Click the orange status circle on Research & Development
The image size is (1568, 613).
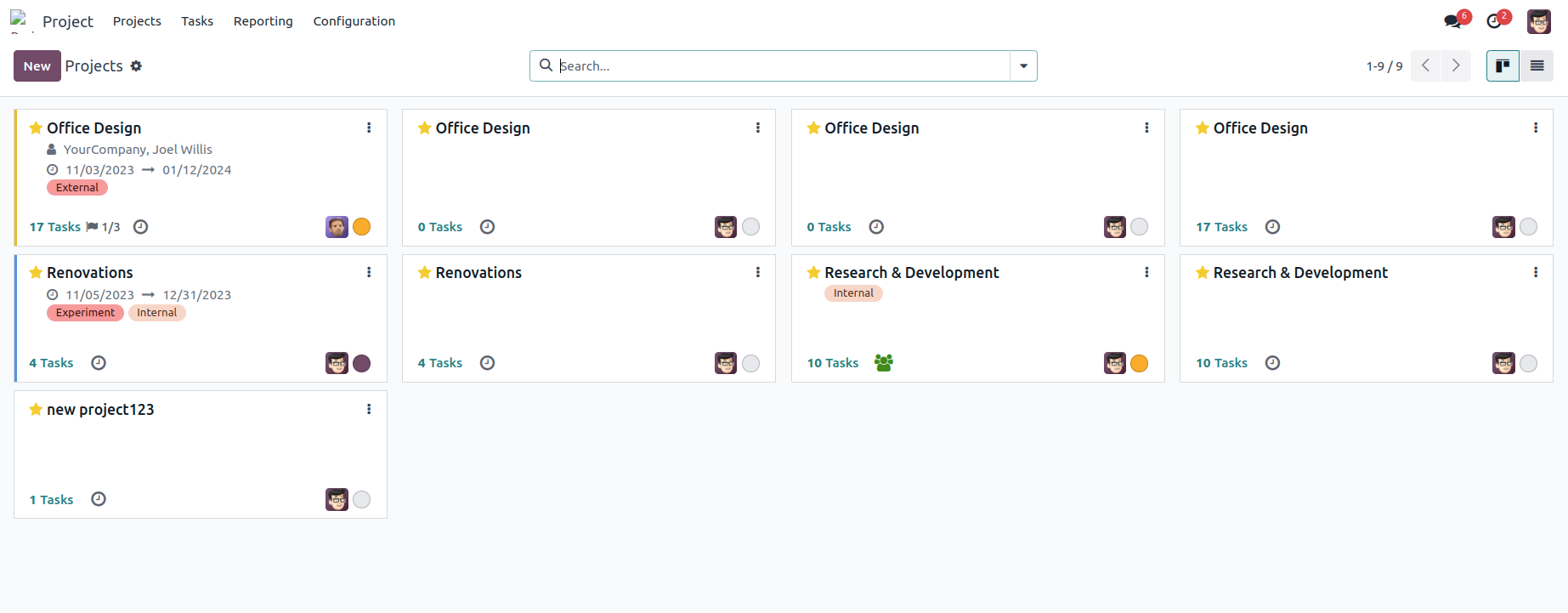pos(1140,364)
